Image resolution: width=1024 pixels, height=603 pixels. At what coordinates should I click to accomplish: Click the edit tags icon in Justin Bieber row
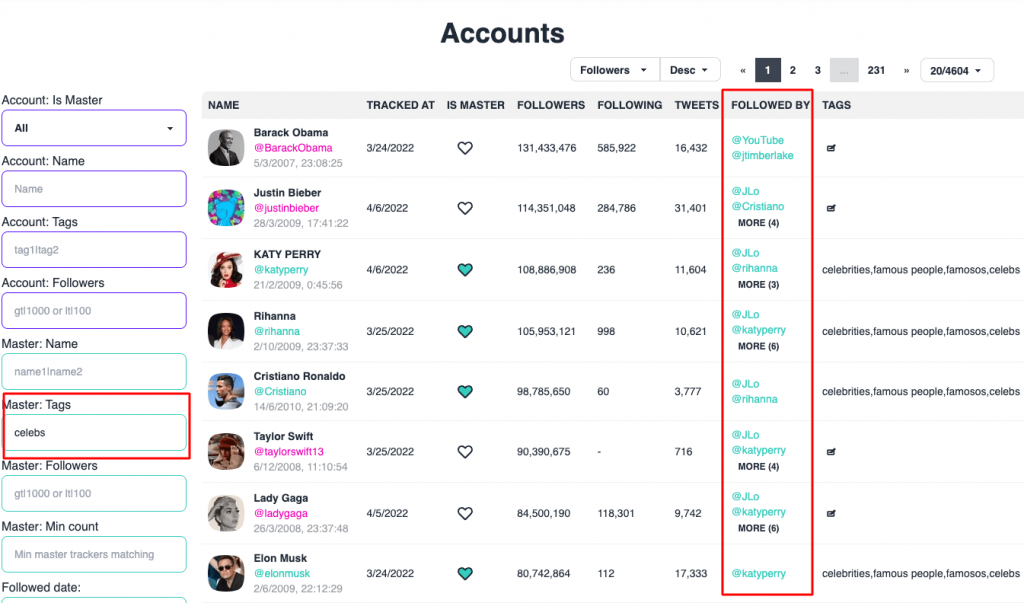pyautogui.click(x=831, y=208)
